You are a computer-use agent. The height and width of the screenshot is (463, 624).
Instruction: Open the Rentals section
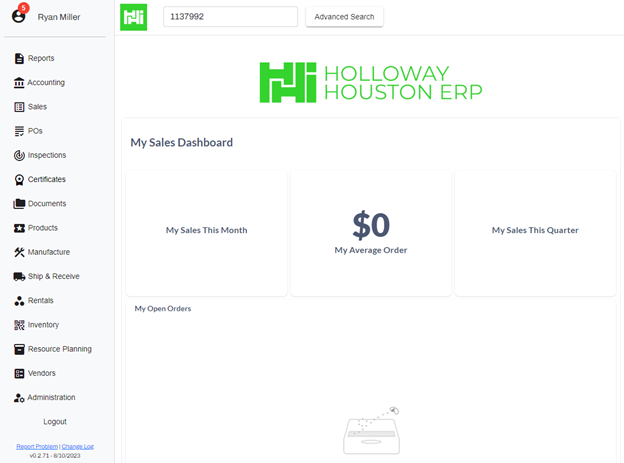41,301
